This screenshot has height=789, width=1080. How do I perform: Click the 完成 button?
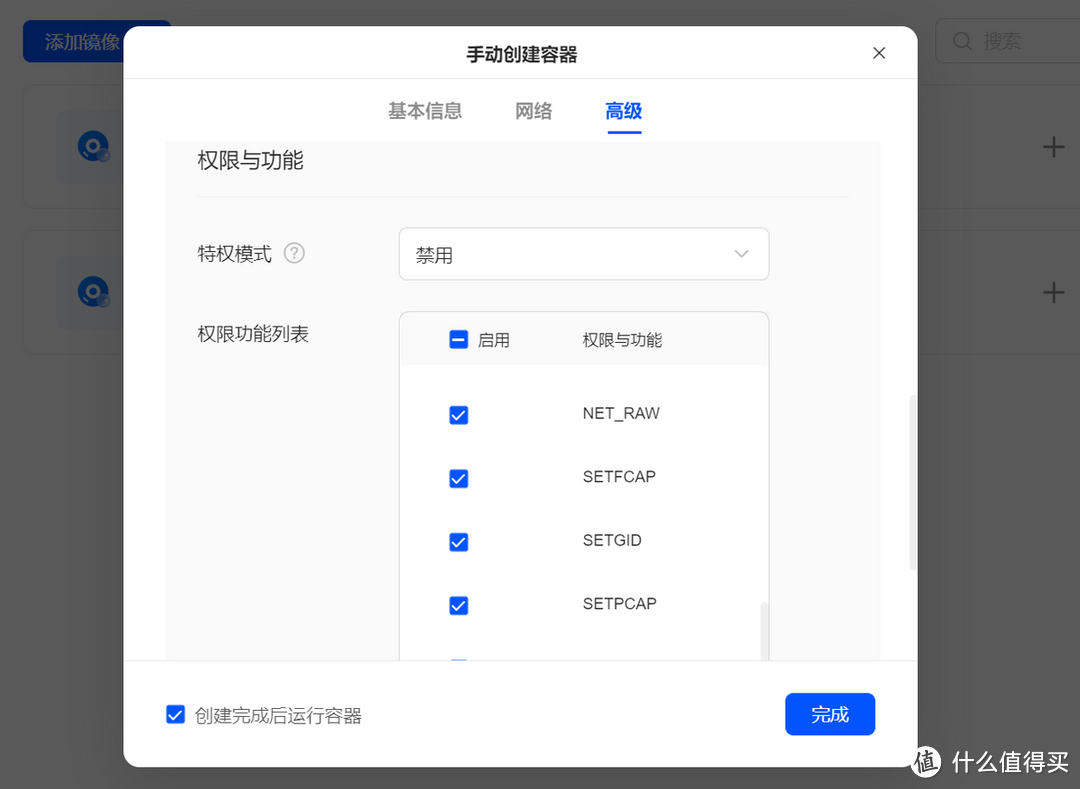tap(830, 714)
